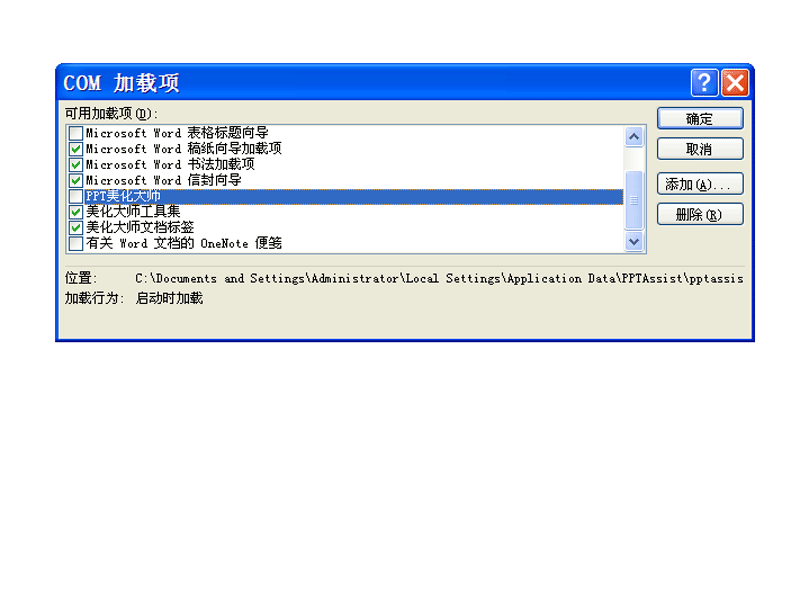
Task: Uncheck Microsoft Word 信封向导 checkbox
Action: tap(76, 181)
